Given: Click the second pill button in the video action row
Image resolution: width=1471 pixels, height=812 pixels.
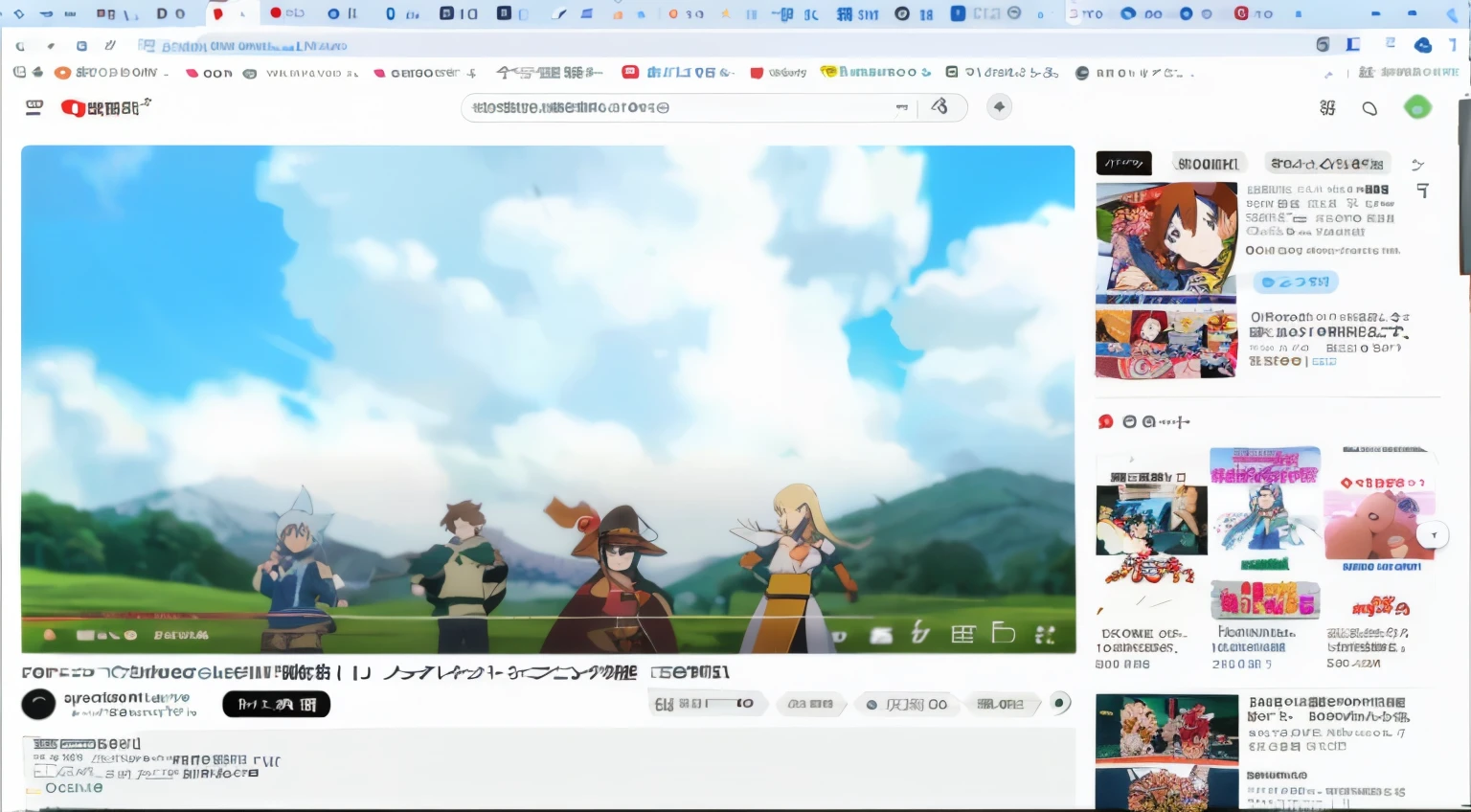Looking at the screenshot, I should (810, 704).
